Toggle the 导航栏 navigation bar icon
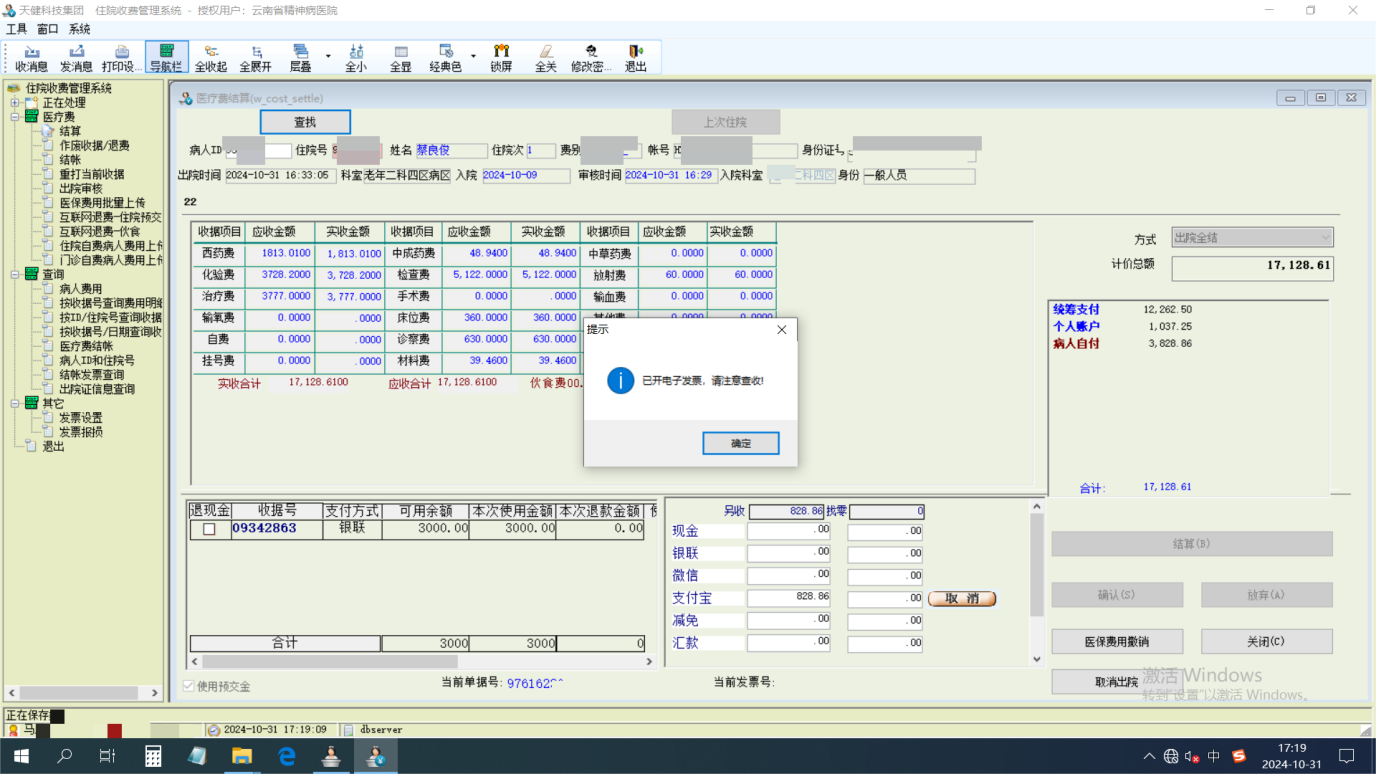The width and height of the screenshot is (1376, 774). (166, 58)
